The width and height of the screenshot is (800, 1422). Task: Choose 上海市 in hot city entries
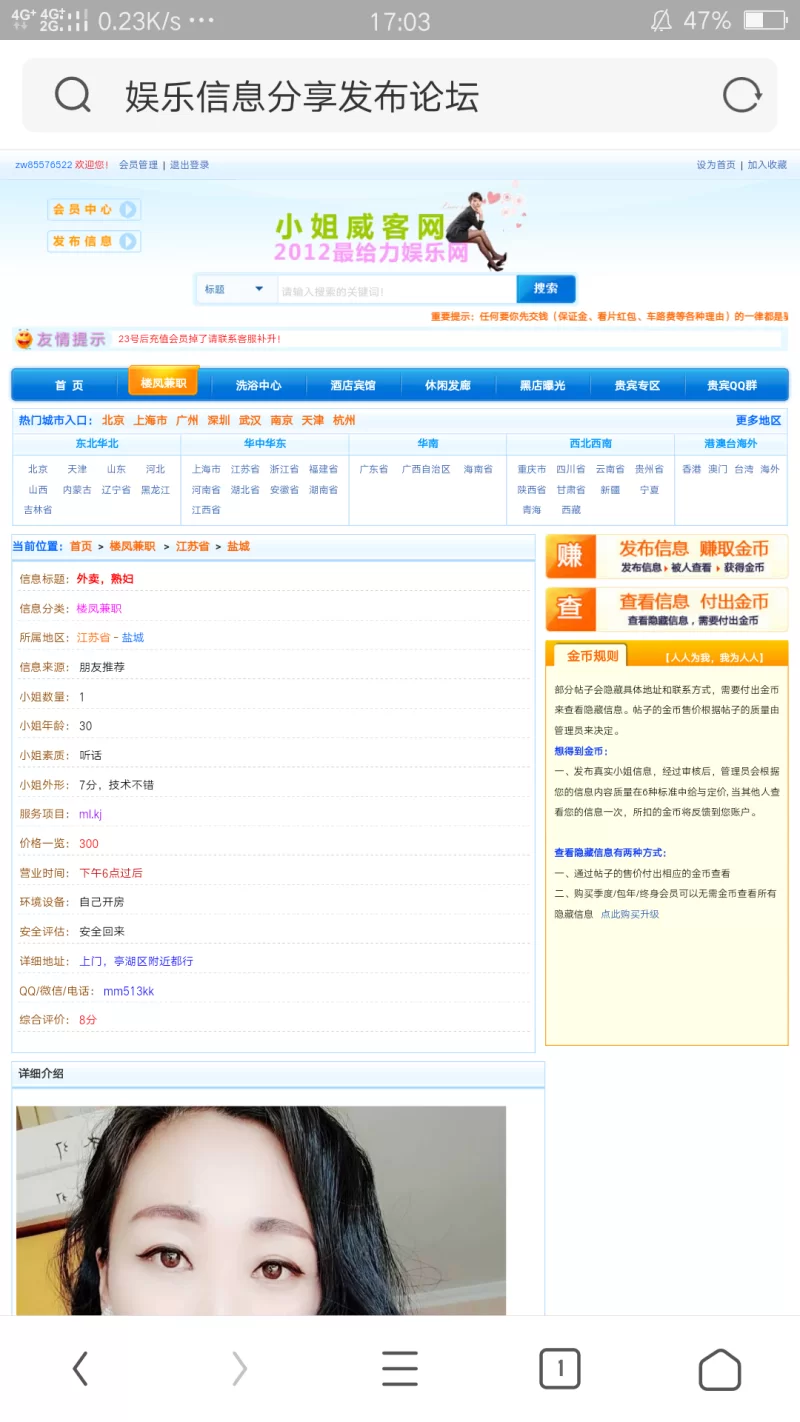point(150,420)
